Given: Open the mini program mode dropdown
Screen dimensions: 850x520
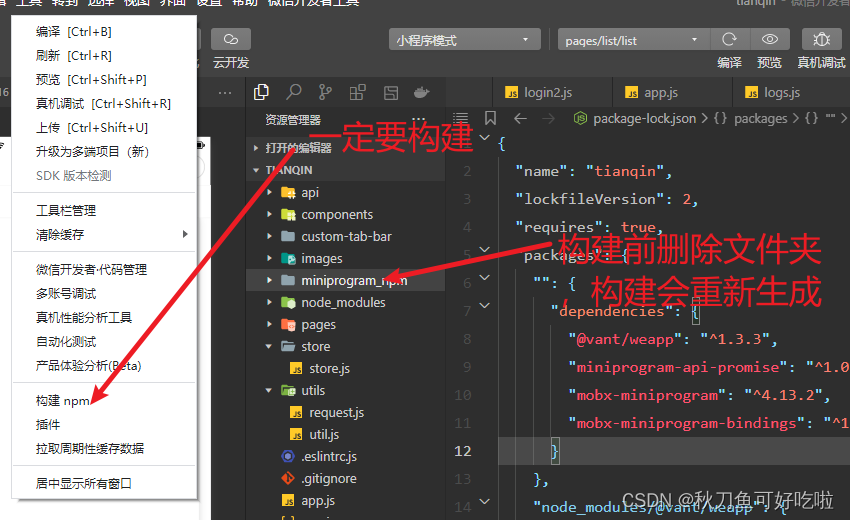Looking at the screenshot, I should tap(465, 40).
